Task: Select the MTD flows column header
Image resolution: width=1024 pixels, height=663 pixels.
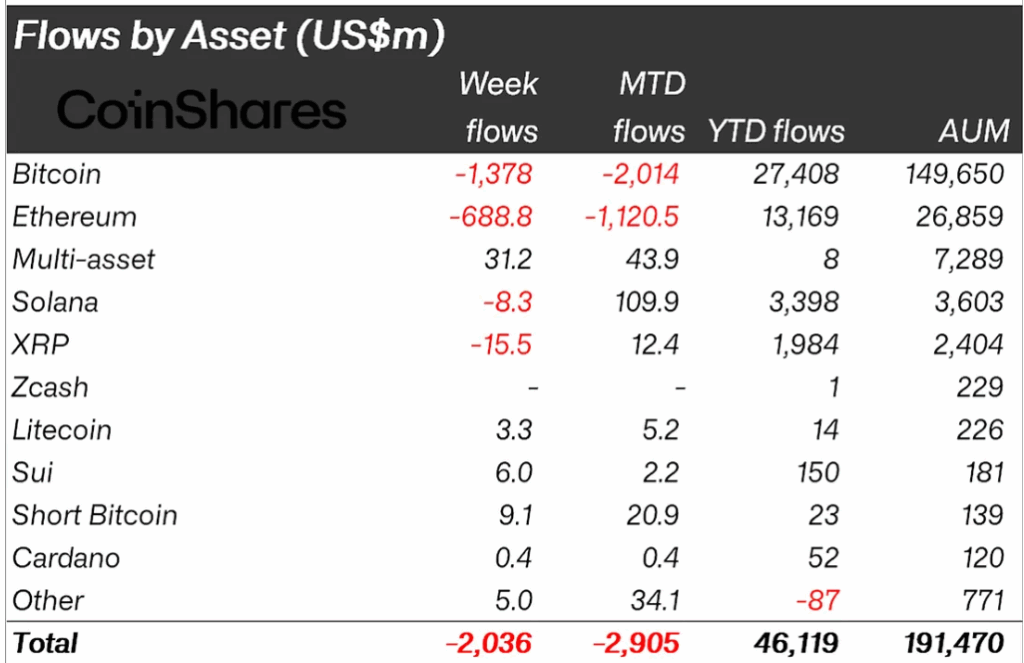Action: (x=649, y=107)
